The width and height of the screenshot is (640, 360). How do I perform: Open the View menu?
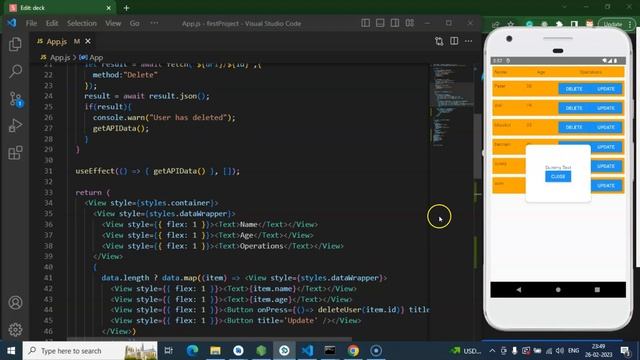click(x=113, y=23)
